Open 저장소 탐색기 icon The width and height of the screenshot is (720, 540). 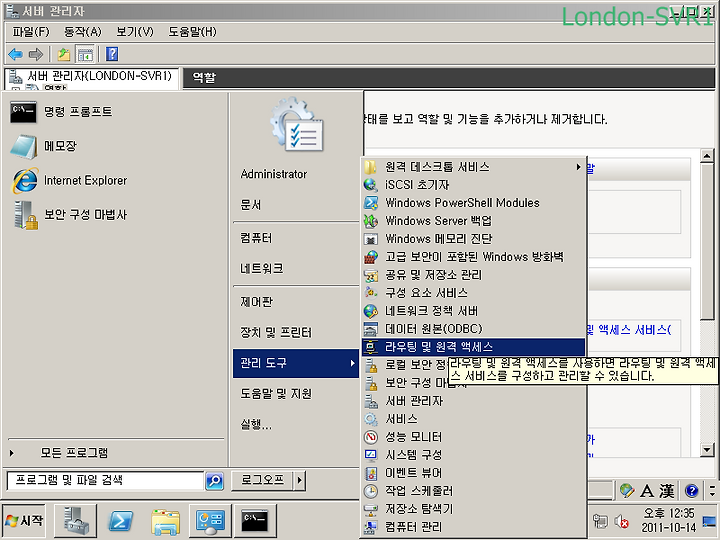[371, 509]
